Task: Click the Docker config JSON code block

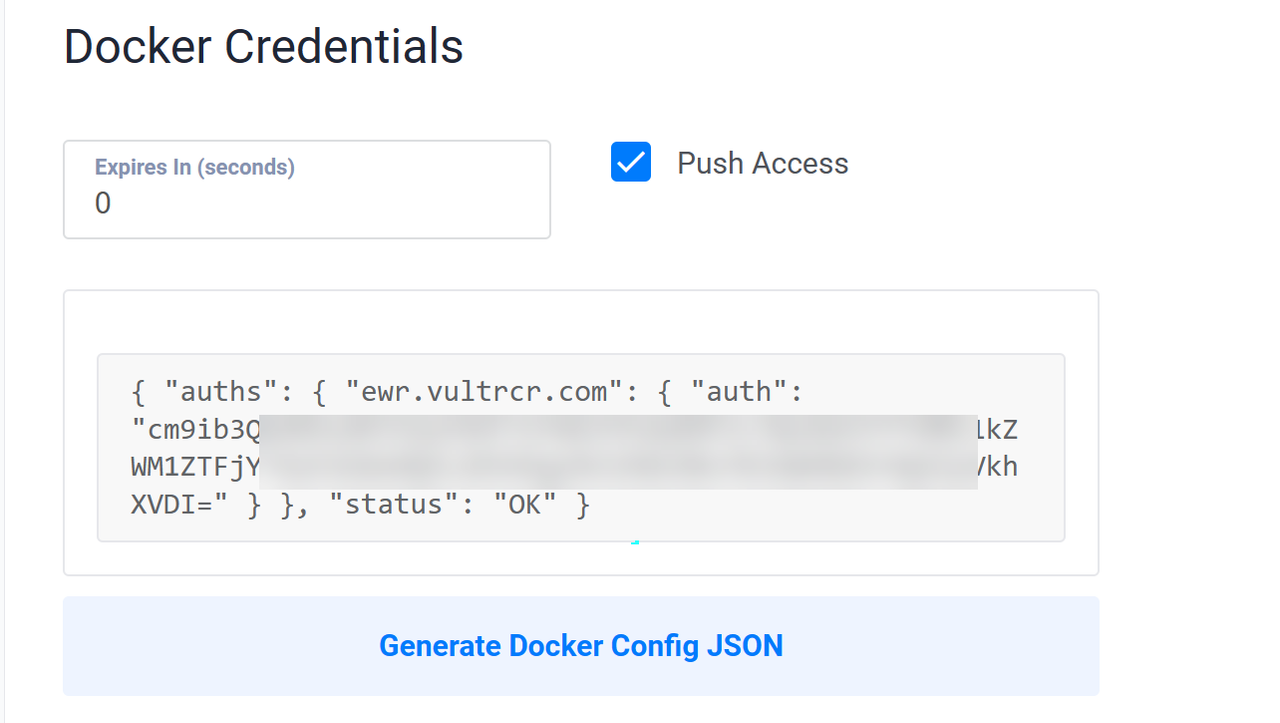Action: 581,448
